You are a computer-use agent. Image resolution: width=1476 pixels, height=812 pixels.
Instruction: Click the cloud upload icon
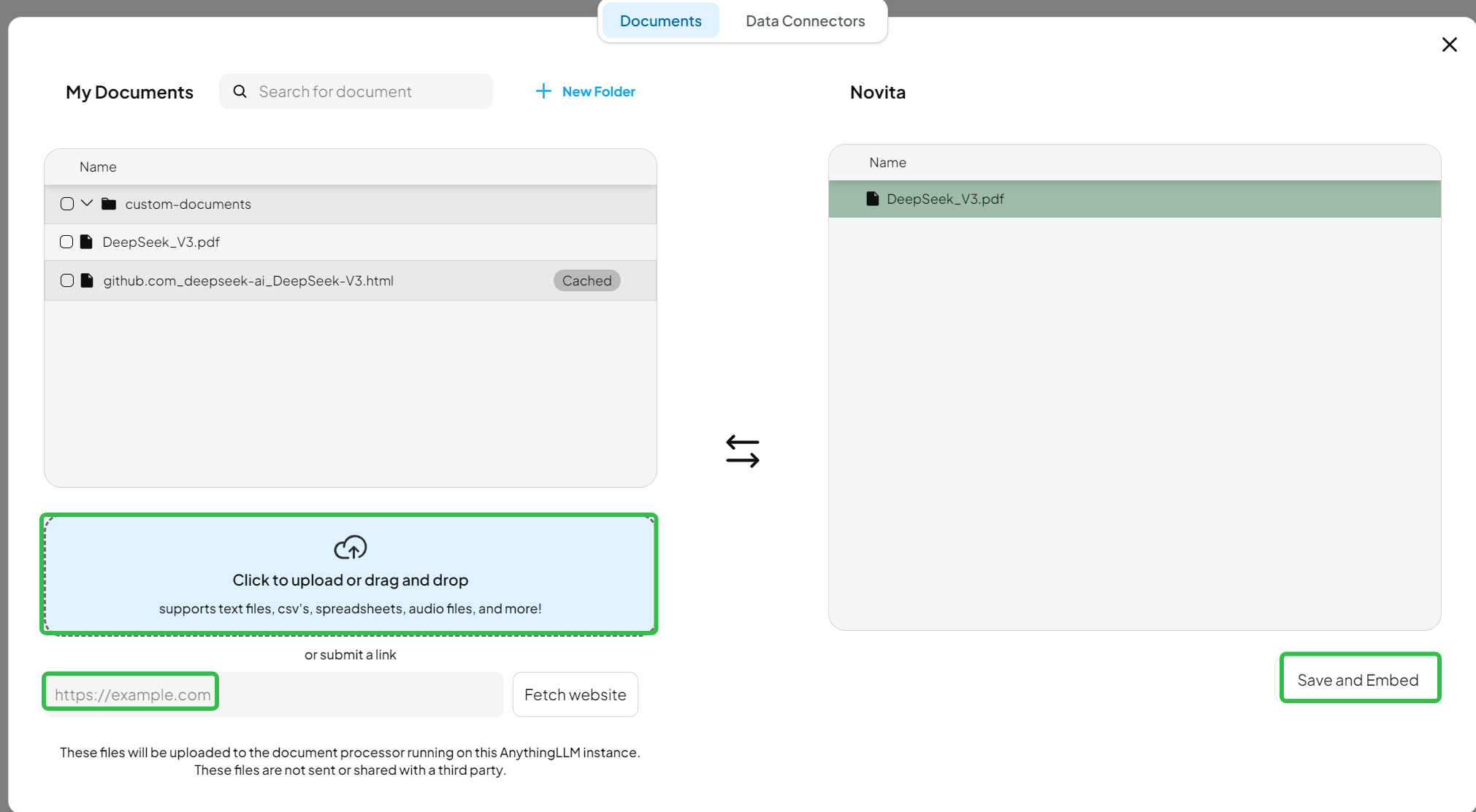351,548
